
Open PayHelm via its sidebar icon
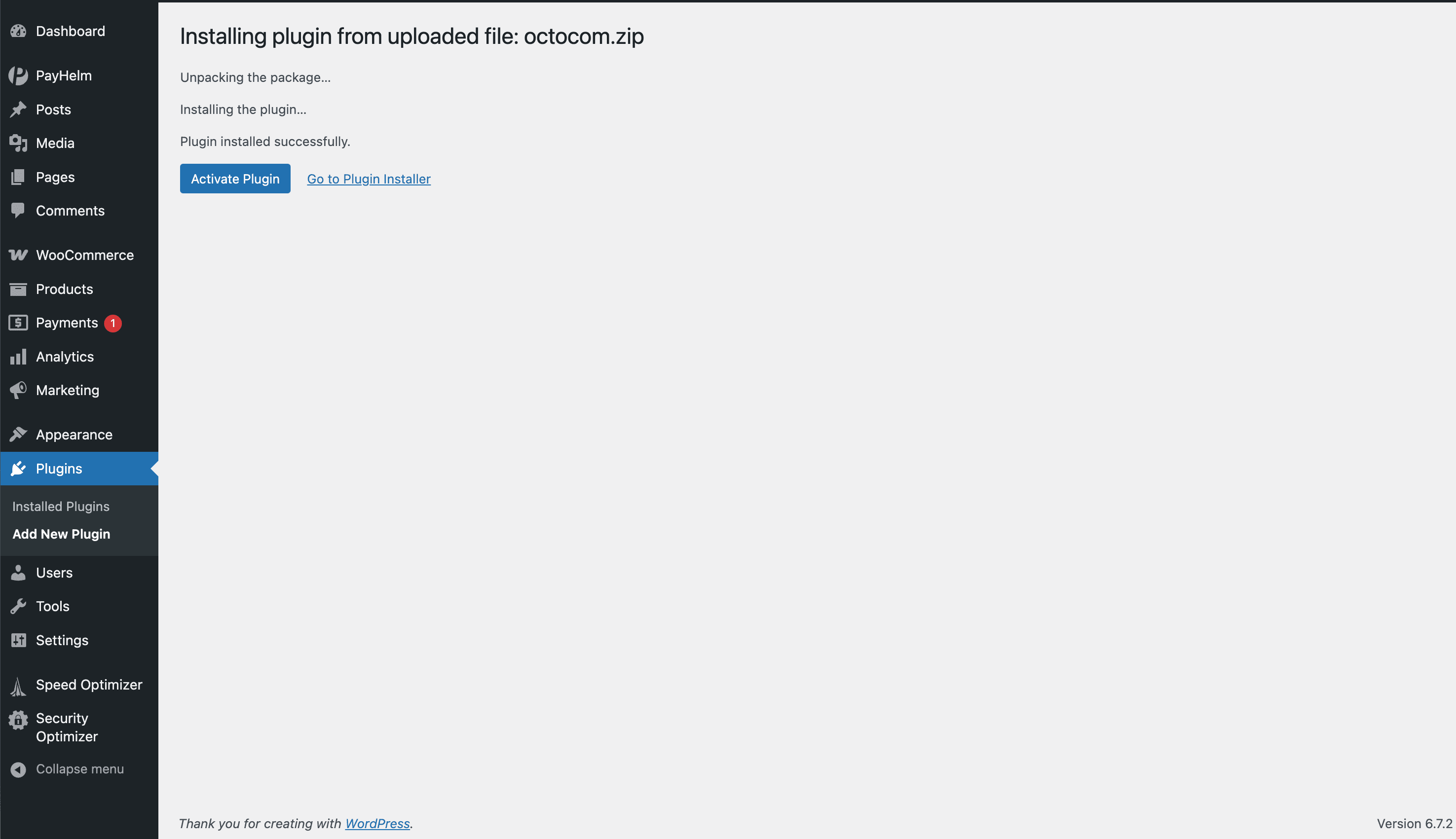pyautogui.click(x=18, y=75)
